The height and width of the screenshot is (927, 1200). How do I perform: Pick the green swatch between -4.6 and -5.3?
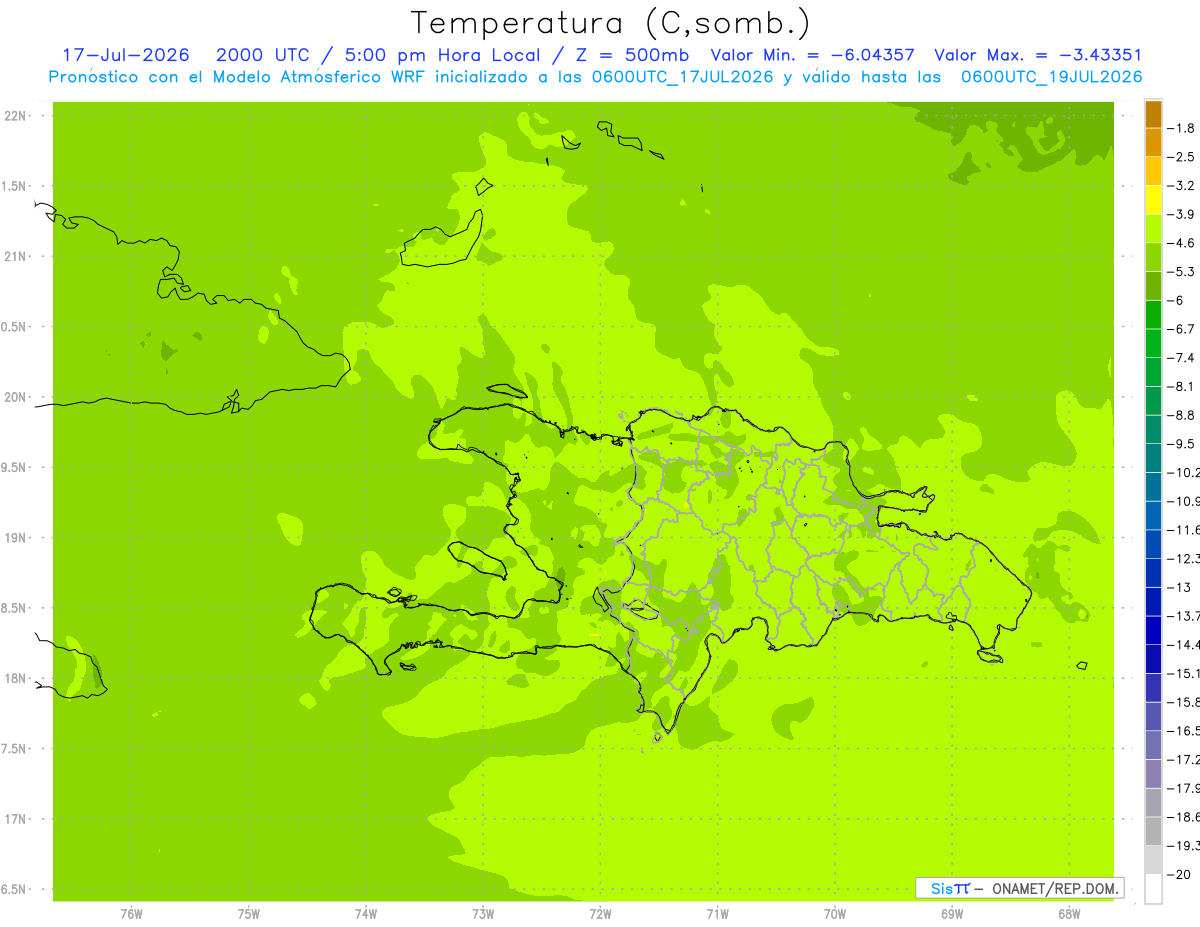(x=1153, y=258)
